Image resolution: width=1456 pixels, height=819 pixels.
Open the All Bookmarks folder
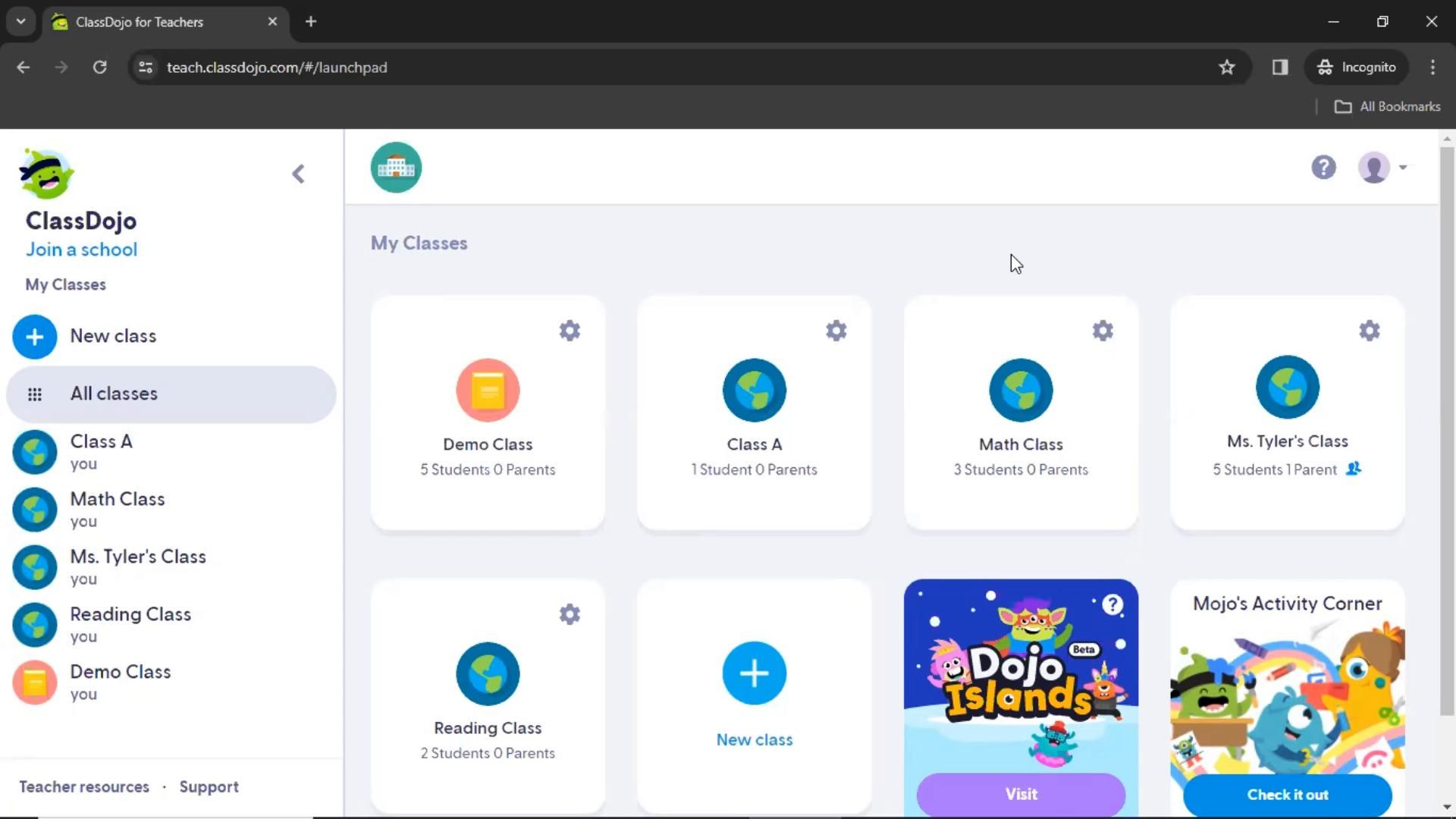1387,107
